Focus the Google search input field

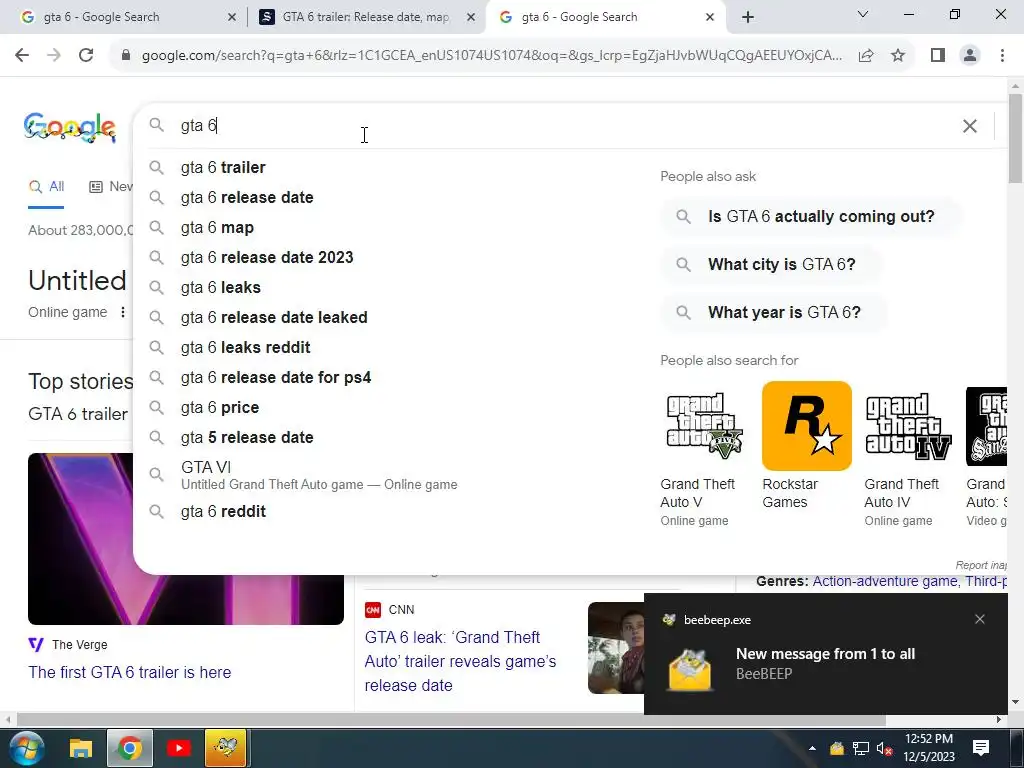pyautogui.click(x=562, y=126)
